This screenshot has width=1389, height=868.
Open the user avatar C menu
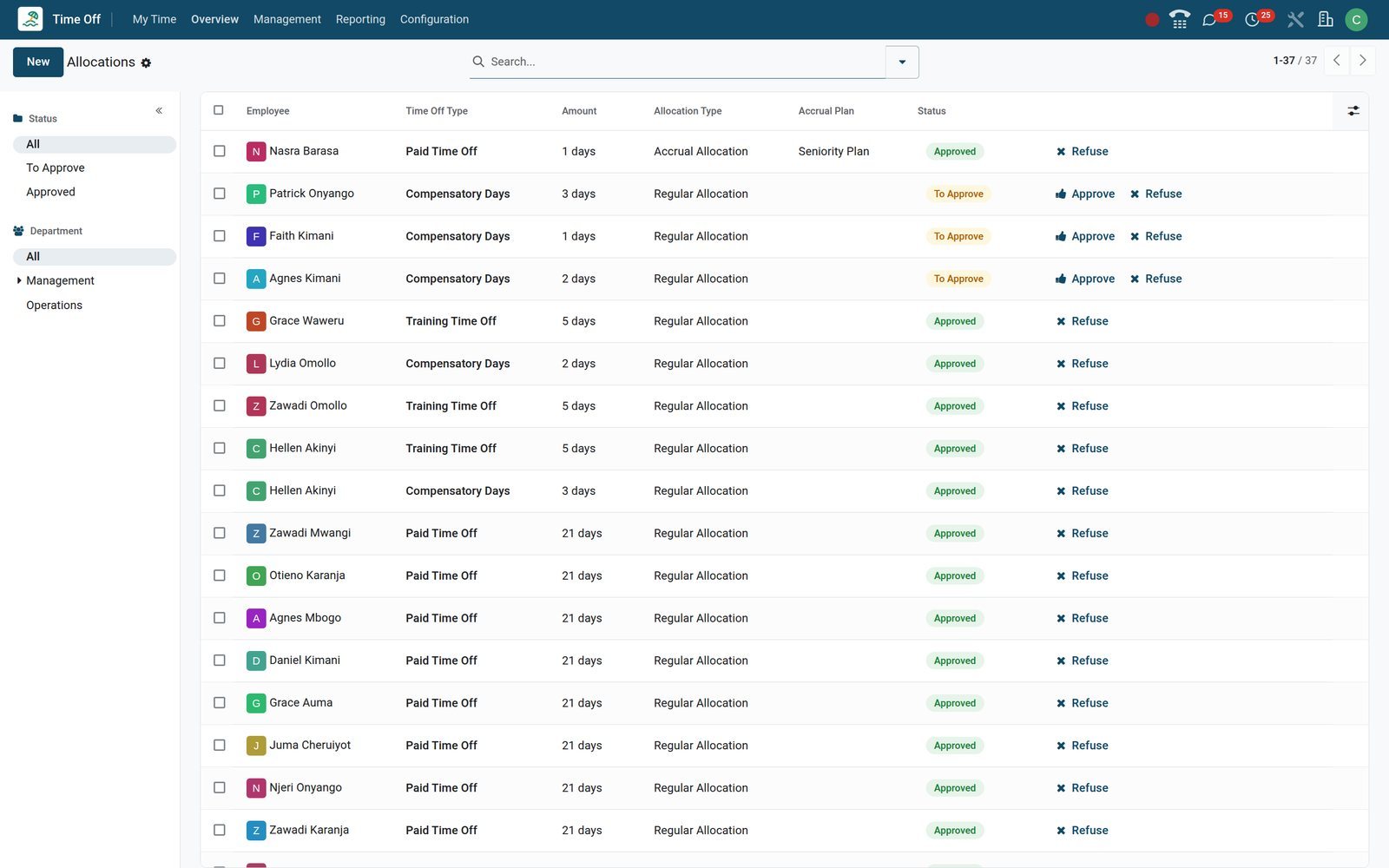click(x=1356, y=19)
